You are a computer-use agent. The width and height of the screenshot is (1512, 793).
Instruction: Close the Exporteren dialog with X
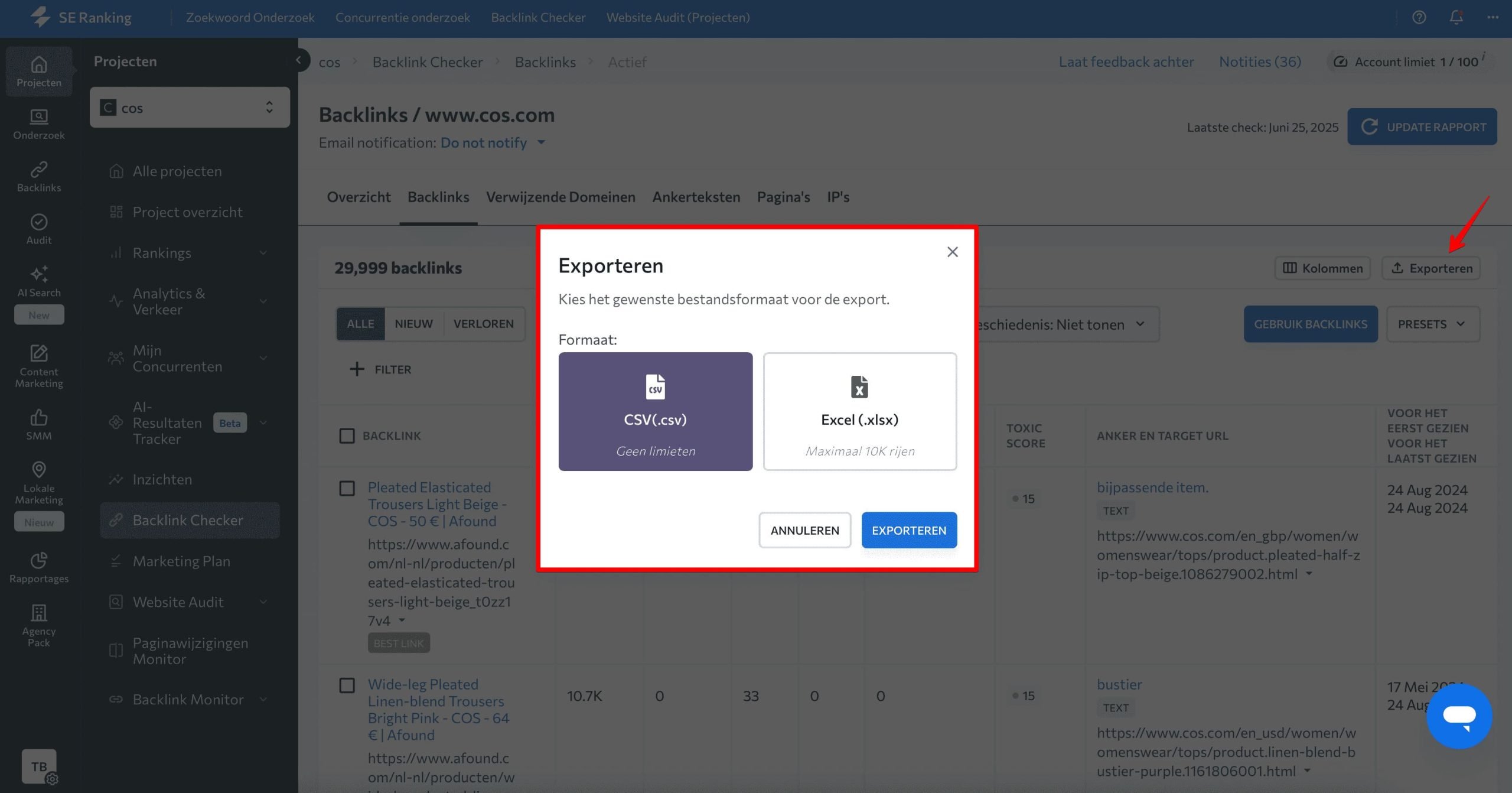952,252
